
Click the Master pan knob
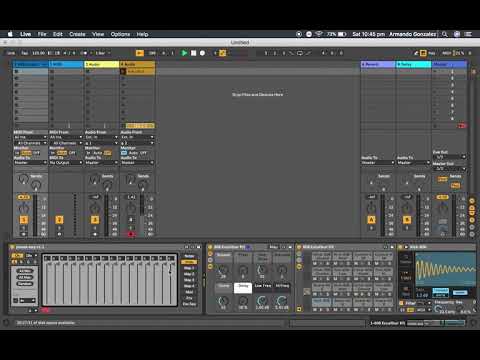click(442, 209)
